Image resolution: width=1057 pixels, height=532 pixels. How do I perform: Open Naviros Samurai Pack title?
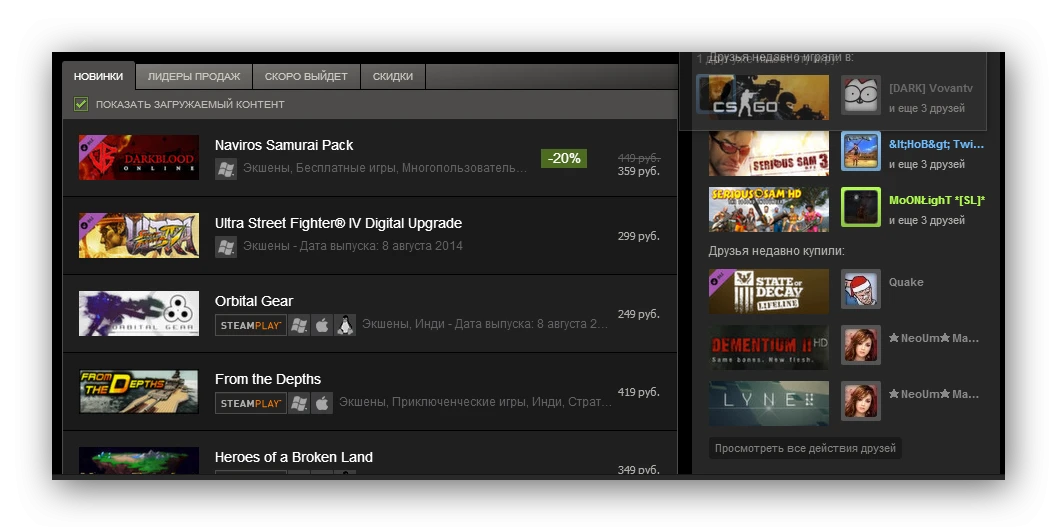[284, 145]
